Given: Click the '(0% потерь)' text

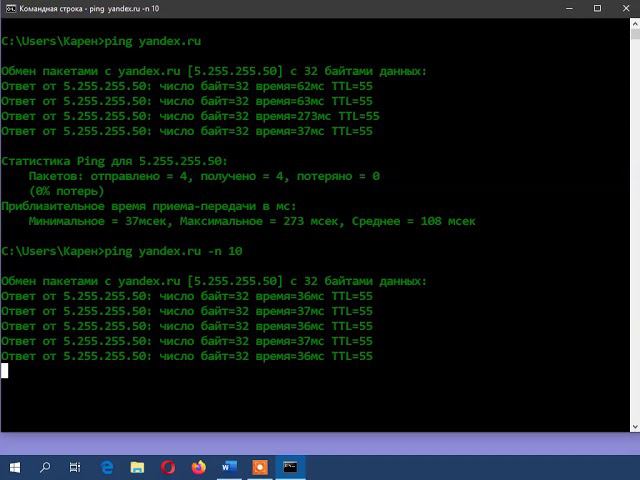Looking at the screenshot, I should [x=67, y=191].
